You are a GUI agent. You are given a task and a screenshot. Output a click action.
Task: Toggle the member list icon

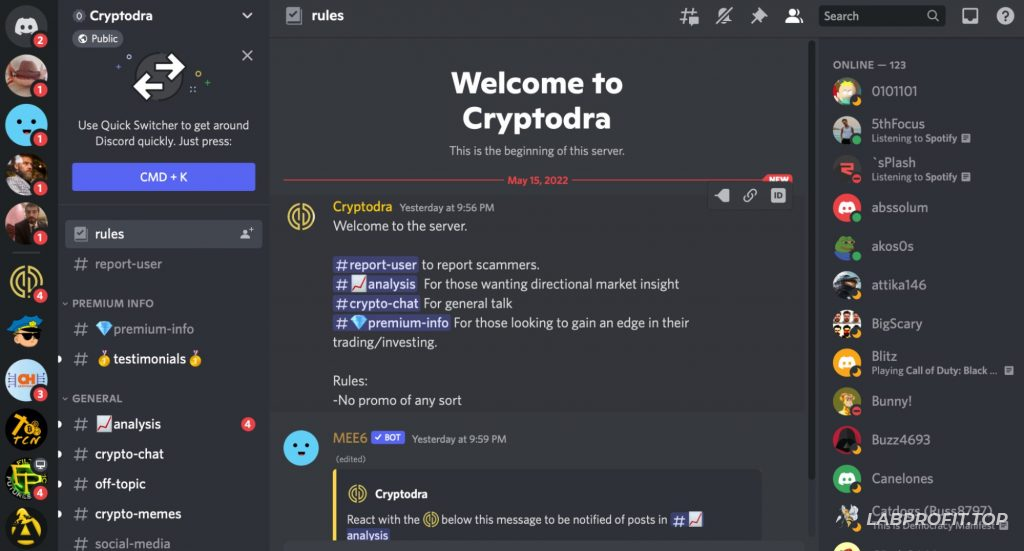tap(793, 16)
